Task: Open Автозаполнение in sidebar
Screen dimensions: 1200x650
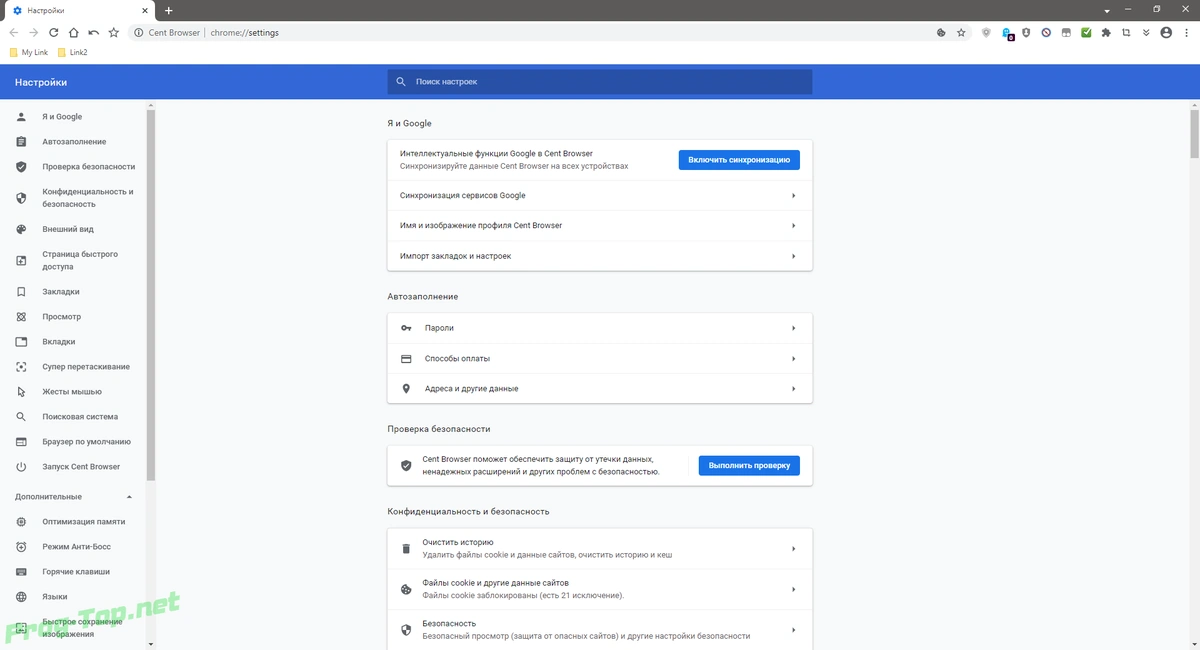Action: point(73,142)
